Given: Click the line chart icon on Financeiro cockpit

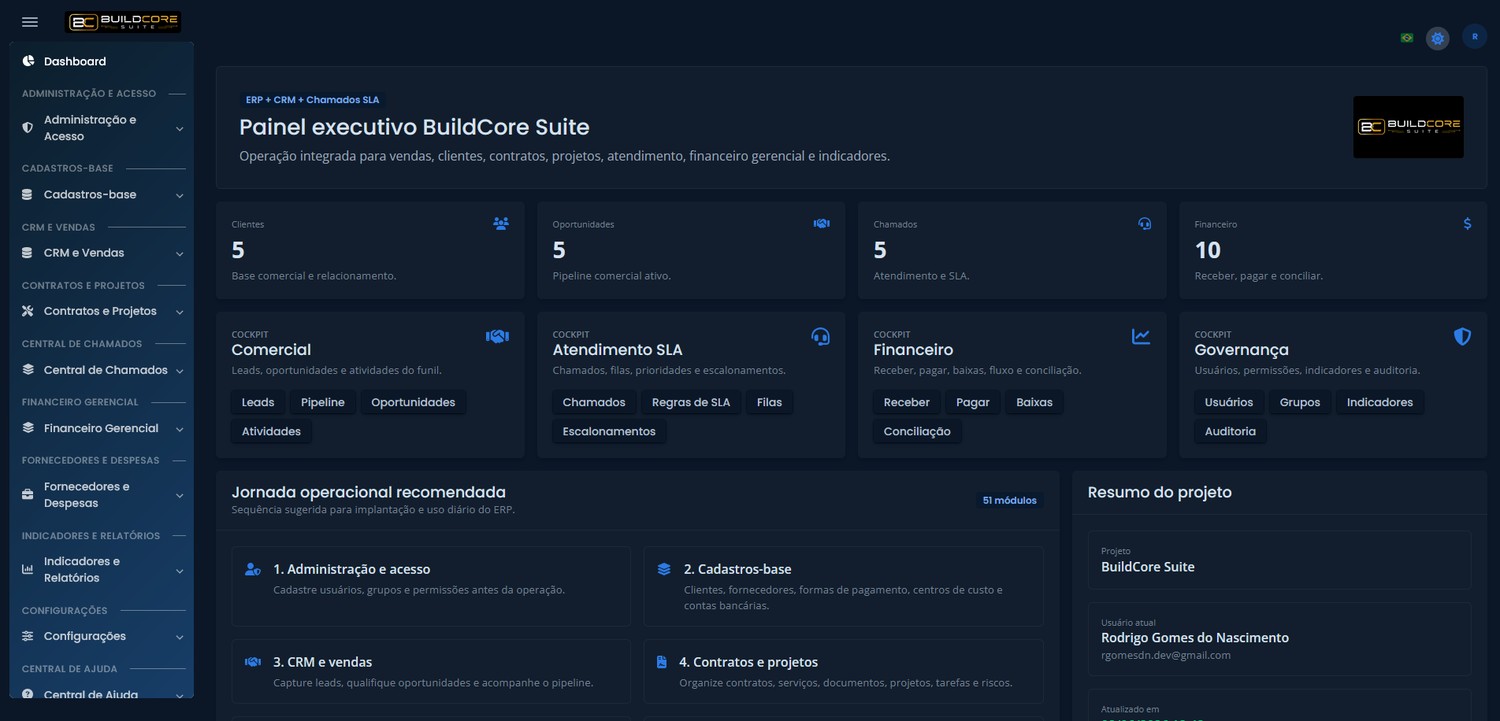Looking at the screenshot, I should 1141,337.
